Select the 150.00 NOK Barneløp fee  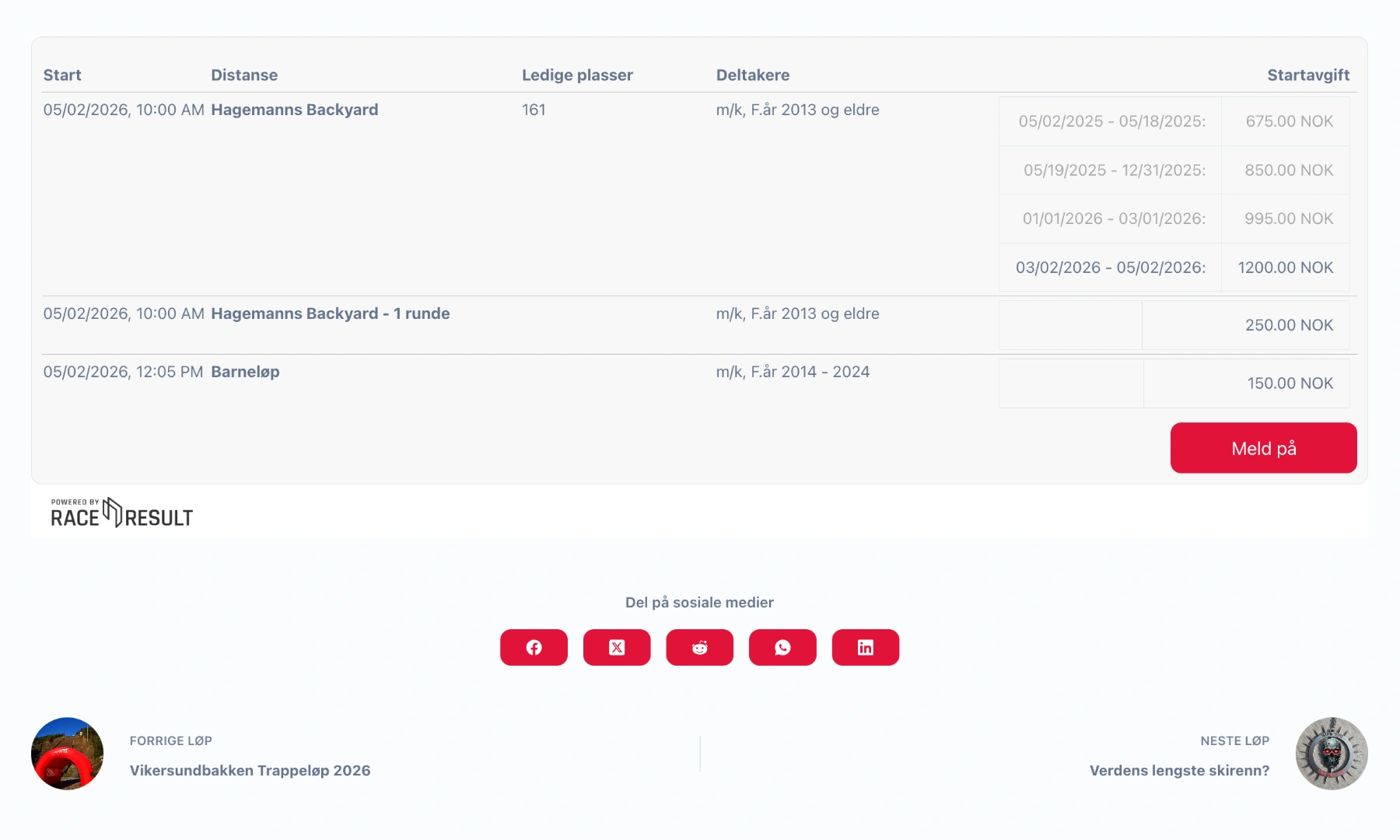[x=1291, y=383]
